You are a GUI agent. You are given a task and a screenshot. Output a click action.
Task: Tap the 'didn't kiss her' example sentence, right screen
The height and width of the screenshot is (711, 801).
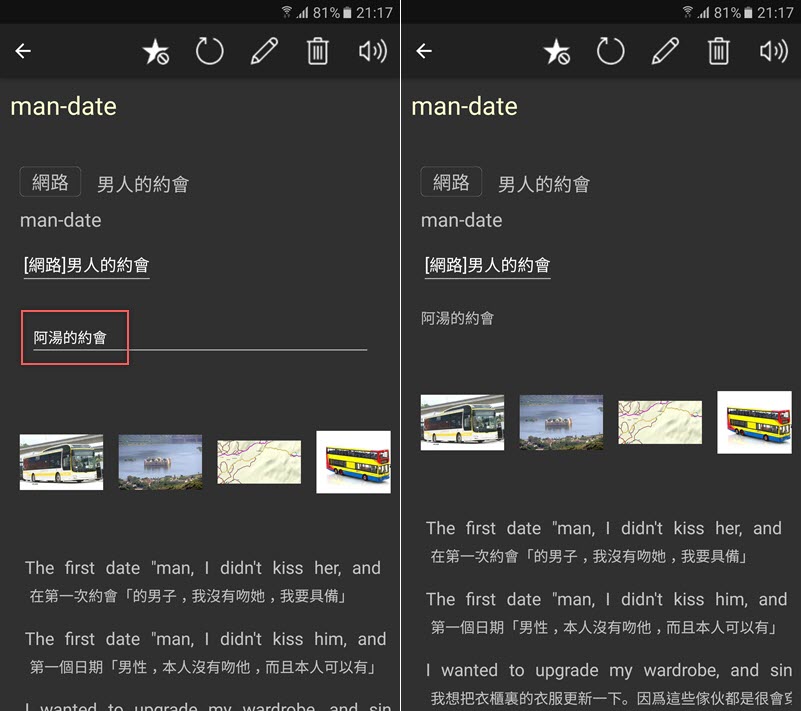coord(604,528)
